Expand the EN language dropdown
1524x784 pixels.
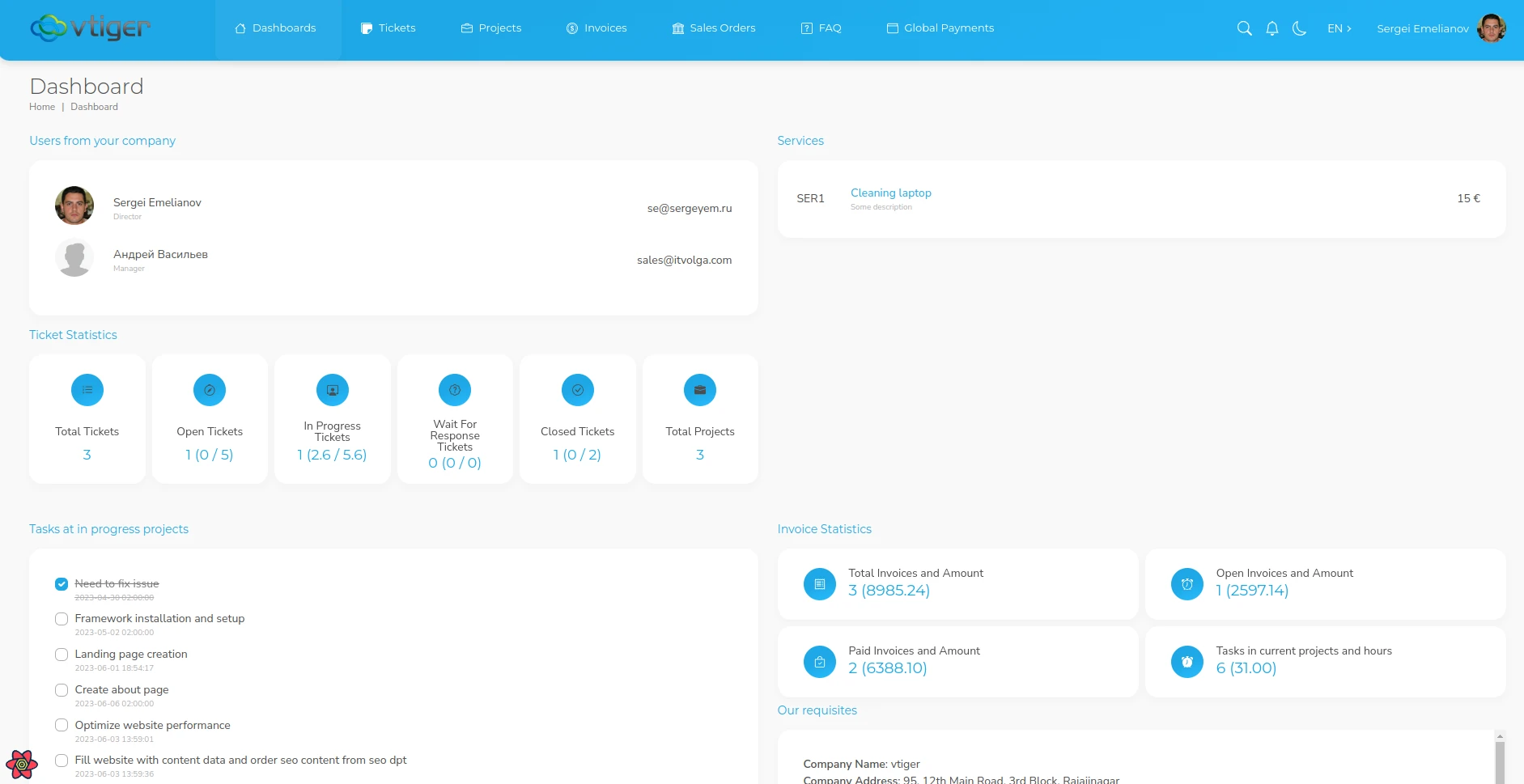(x=1339, y=28)
